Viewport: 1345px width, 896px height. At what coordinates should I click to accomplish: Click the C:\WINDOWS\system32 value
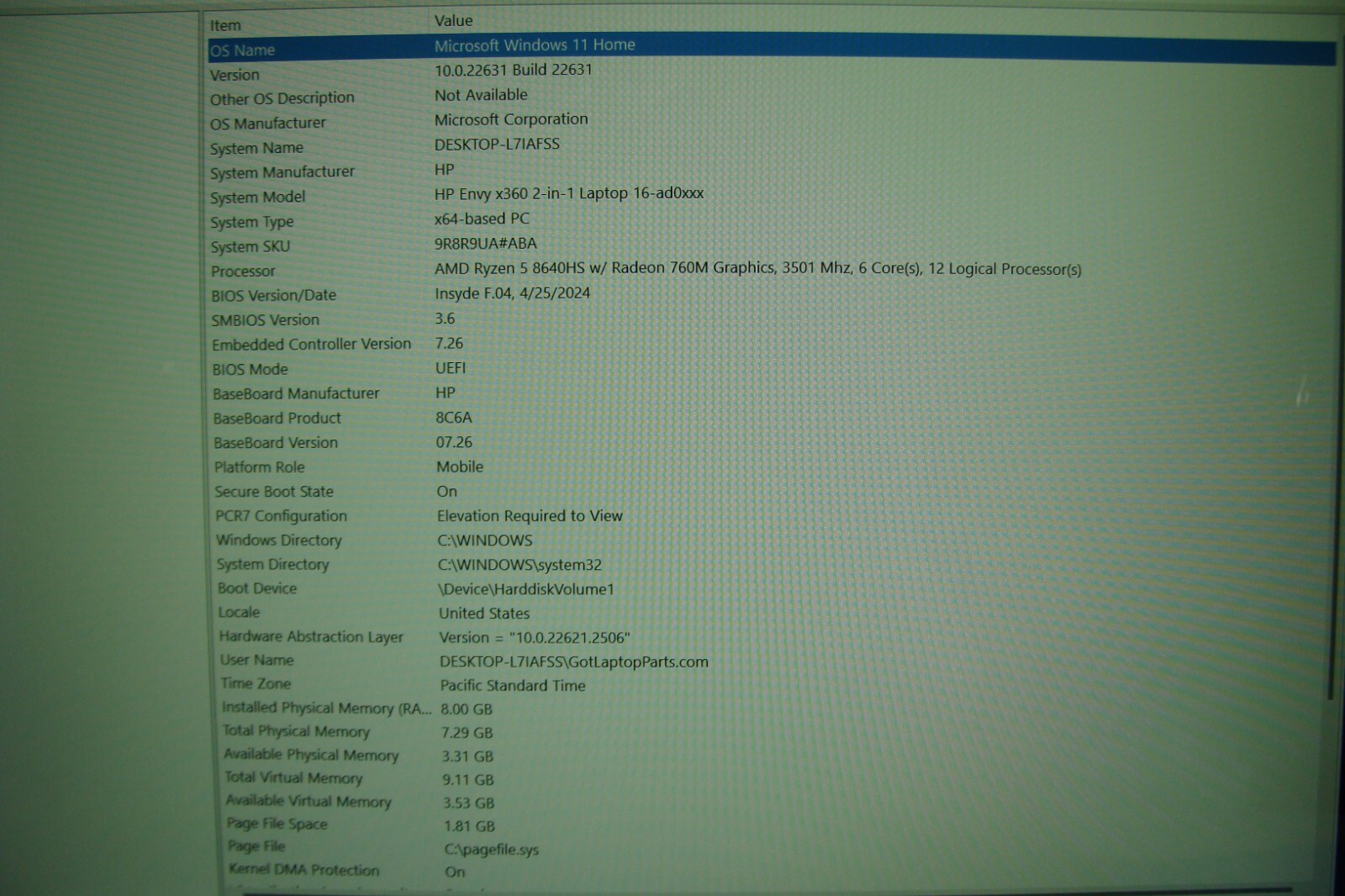(520, 565)
